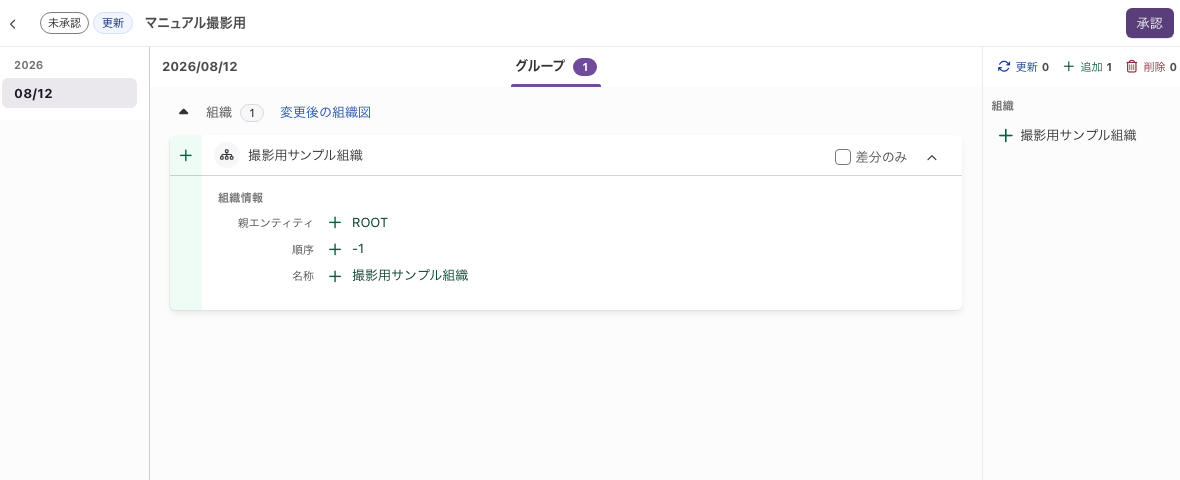Click the red 削除 trash icon

pos(1132,66)
